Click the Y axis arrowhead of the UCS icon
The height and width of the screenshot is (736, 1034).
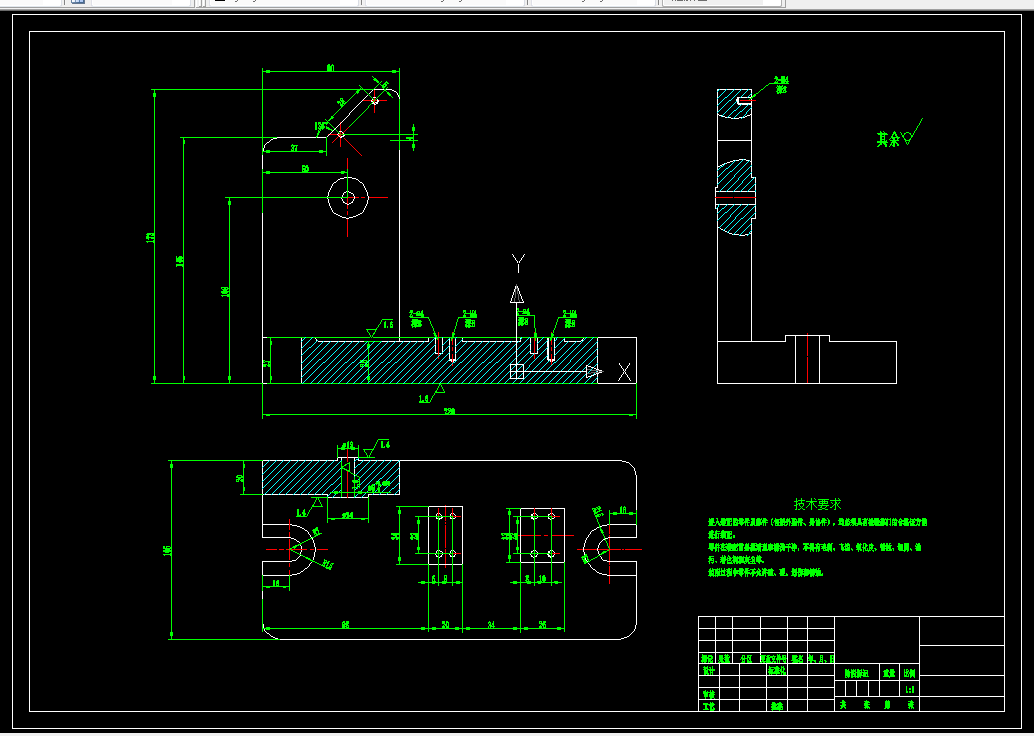(x=517, y=294)
